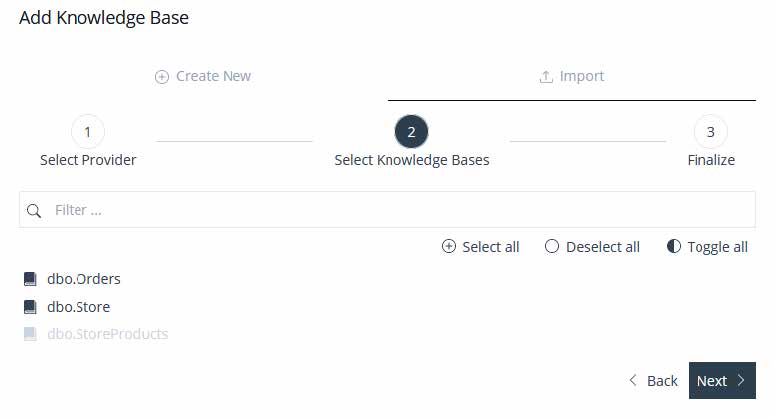Jump to step 3 Finalize

coord(710,132)
